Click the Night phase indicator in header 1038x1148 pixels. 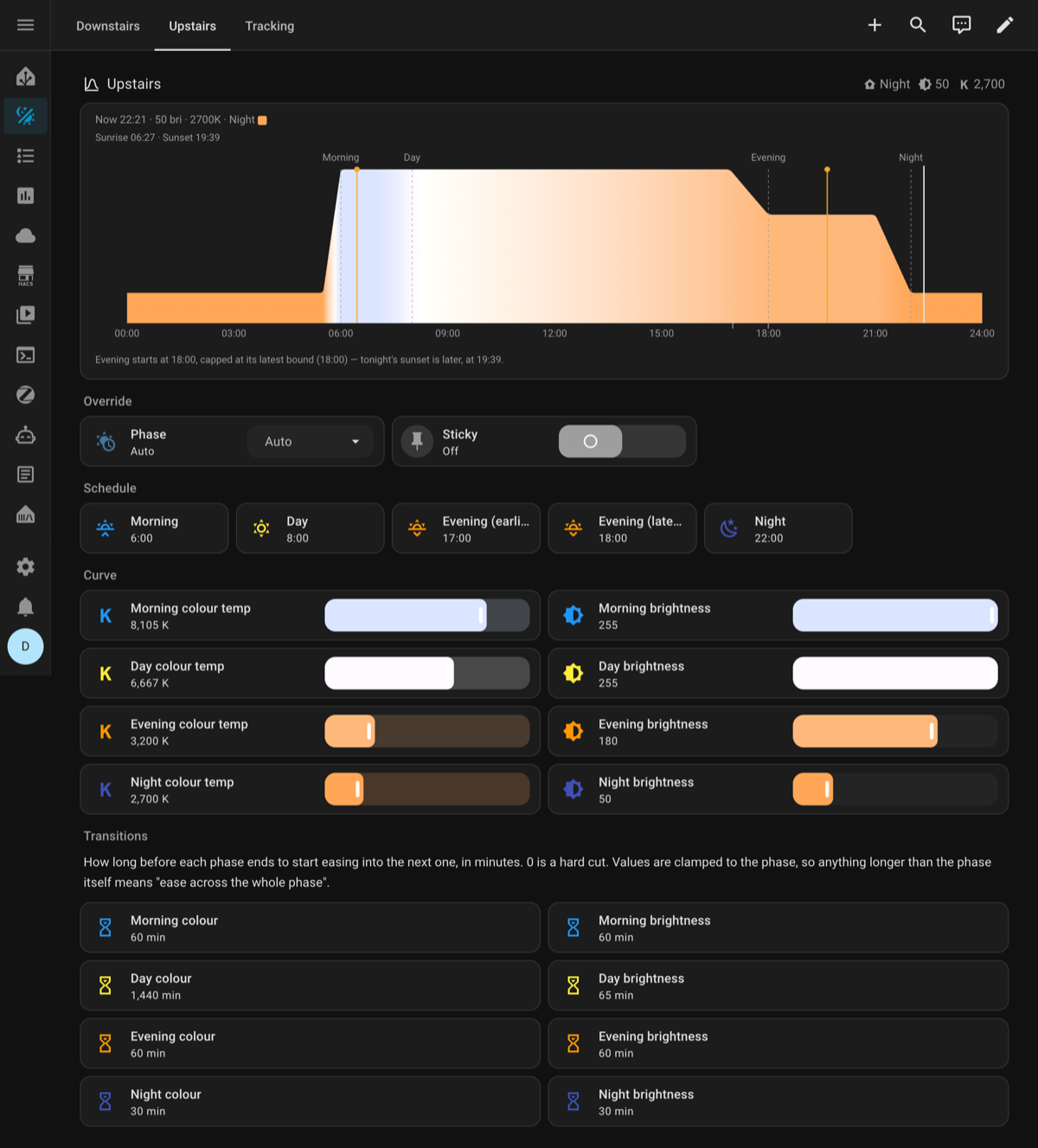pos(887,84)
